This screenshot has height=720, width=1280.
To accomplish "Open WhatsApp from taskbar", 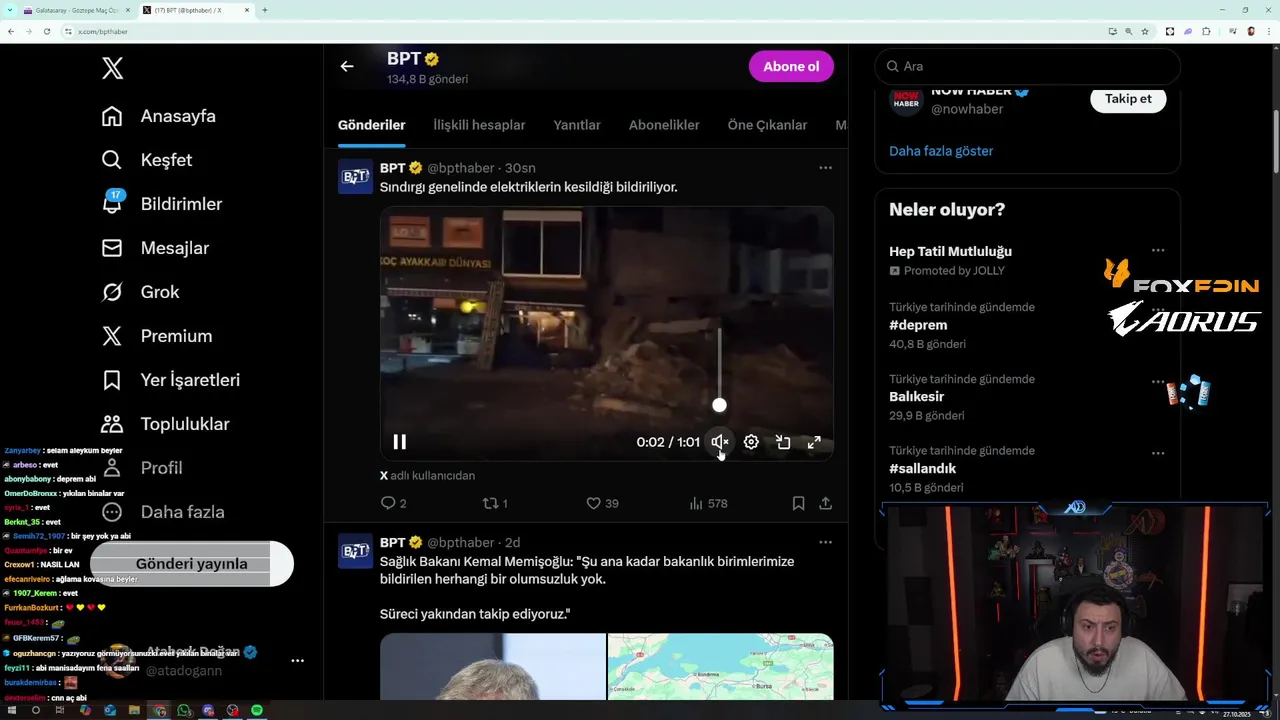I will coord(184,710).
